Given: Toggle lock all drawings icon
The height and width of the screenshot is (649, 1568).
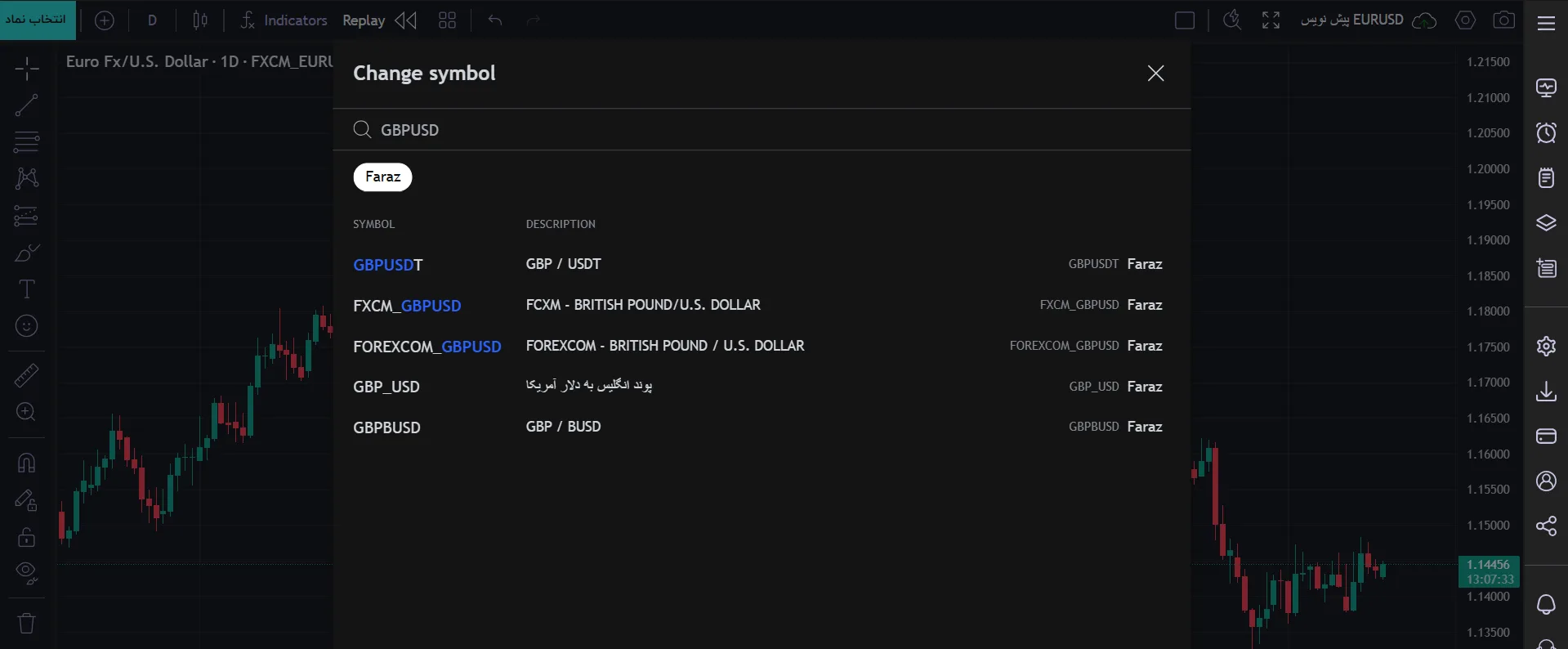Looking at the screenshot, I should tap(26, 536).
